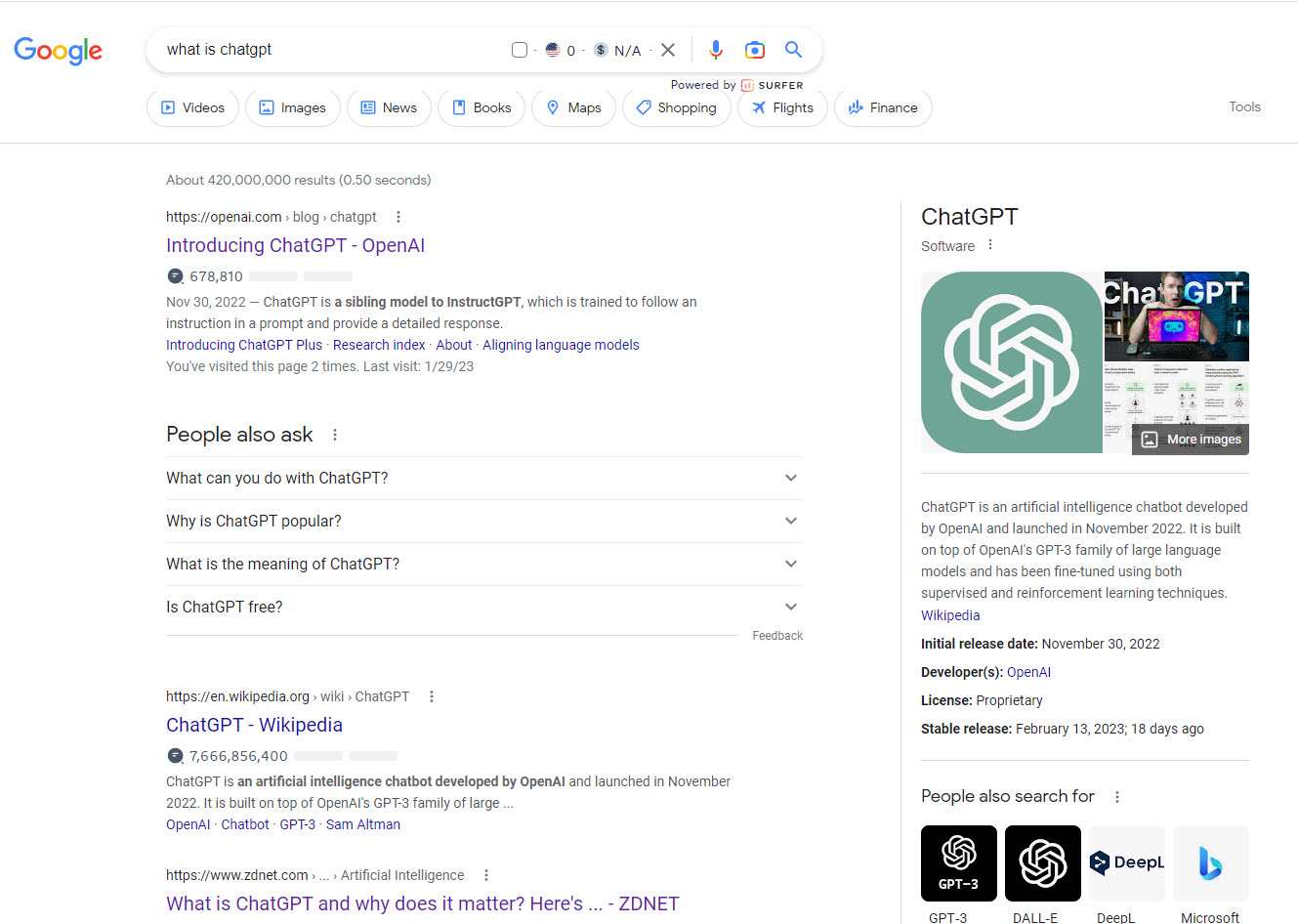Click the ChatGPT knowledge panel title
This screenshot has width=1298, height=924.
click(970, 217)
